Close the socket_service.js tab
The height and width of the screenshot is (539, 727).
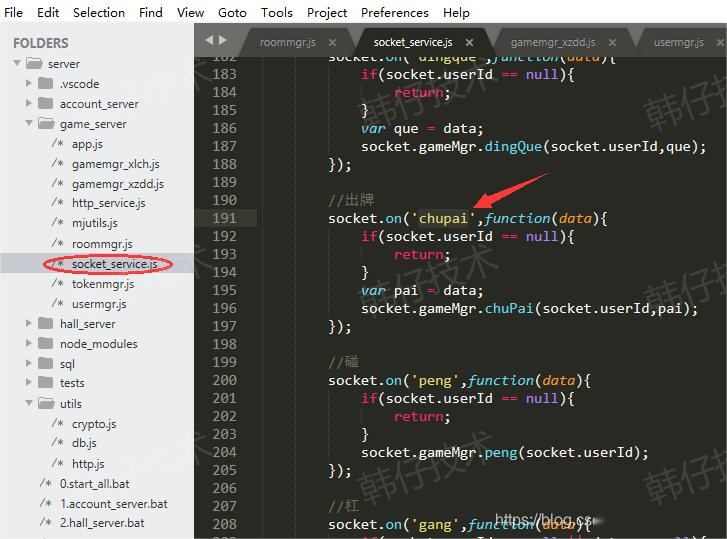[469, 43]
